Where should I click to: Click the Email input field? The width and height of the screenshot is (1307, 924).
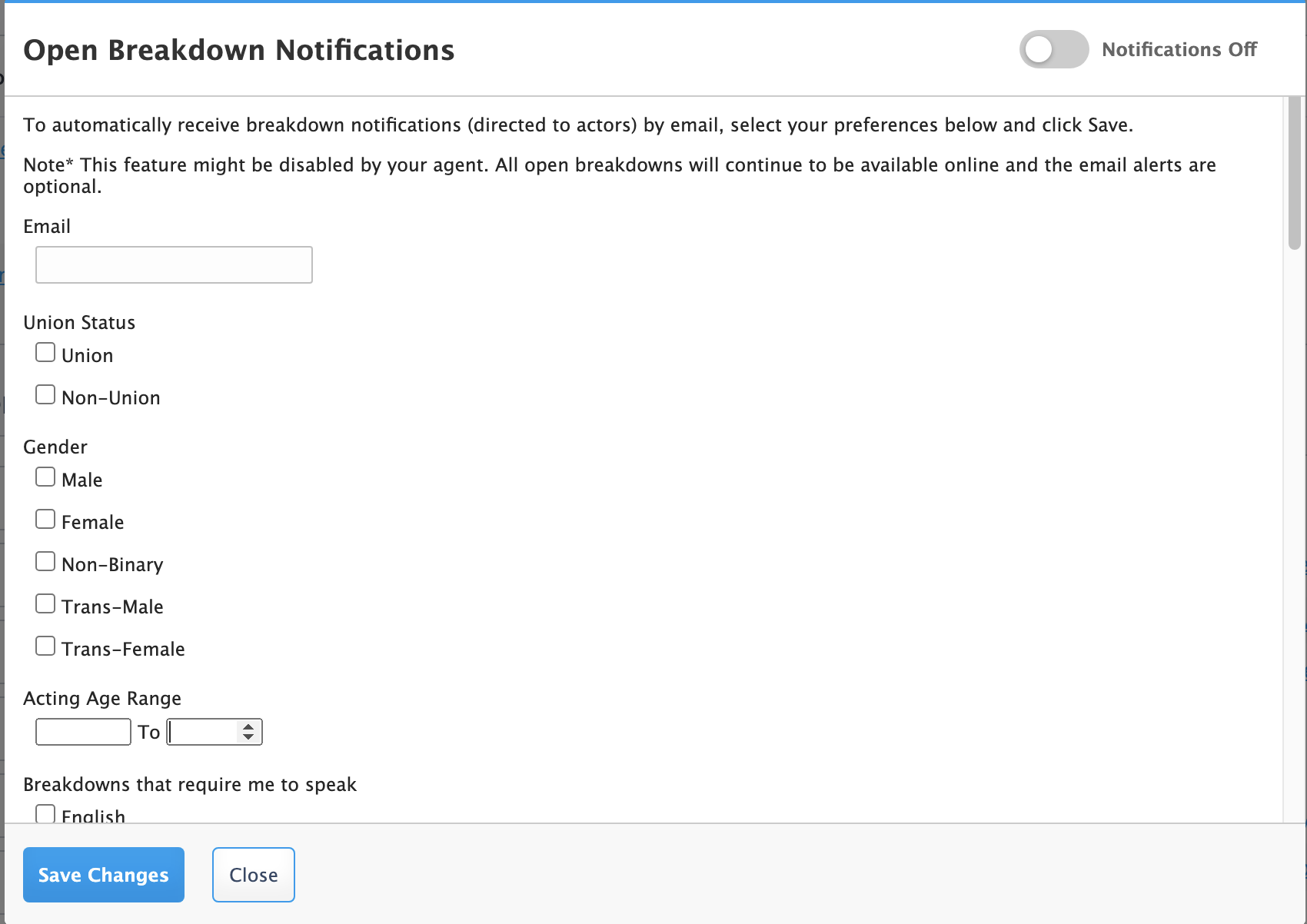[174, 264]
